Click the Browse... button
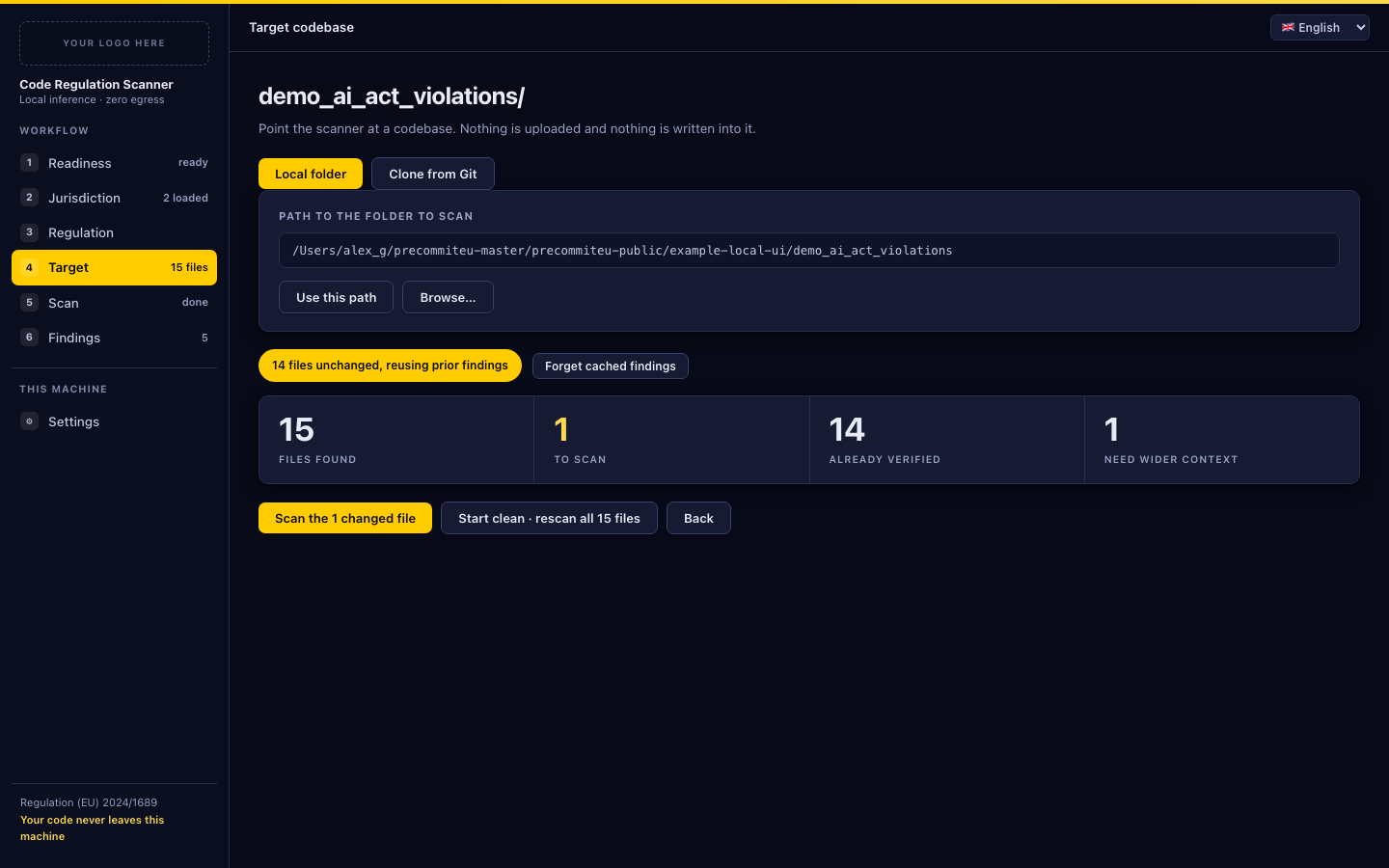1389x868 pixels. point(448,297)
